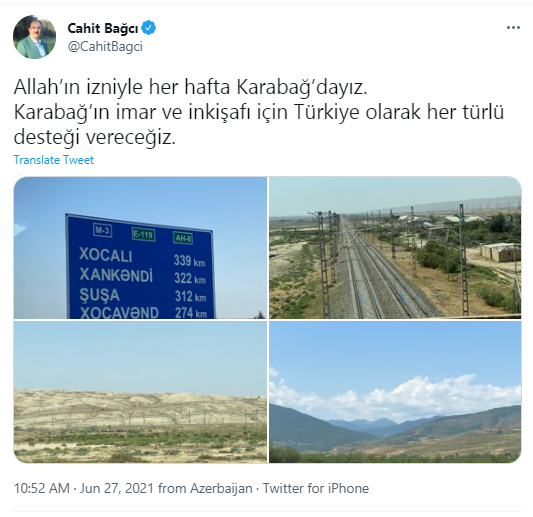Open the blue road sign photo

point(140,248)
